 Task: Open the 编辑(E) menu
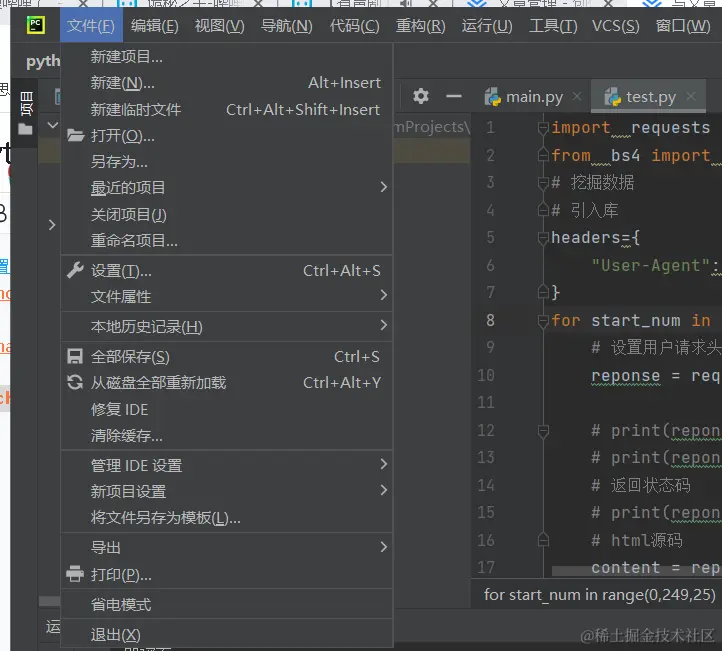154,25
